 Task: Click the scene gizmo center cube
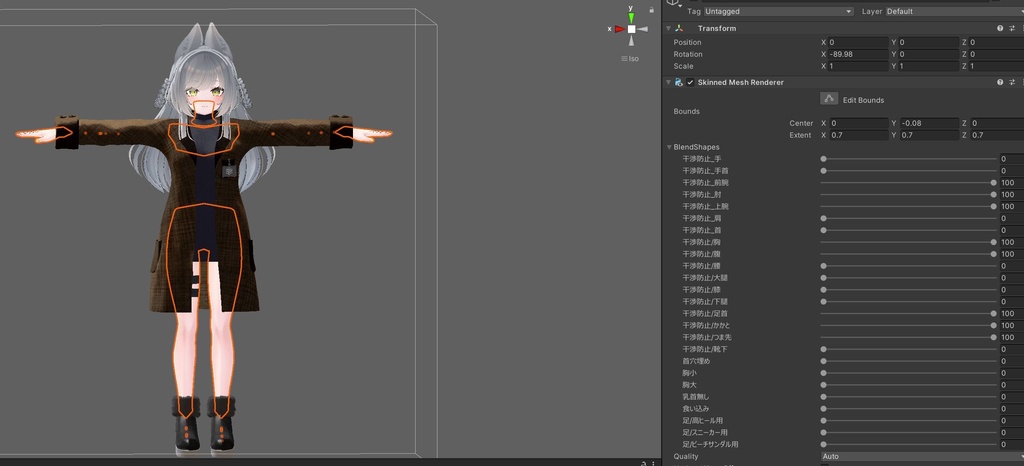632,29
